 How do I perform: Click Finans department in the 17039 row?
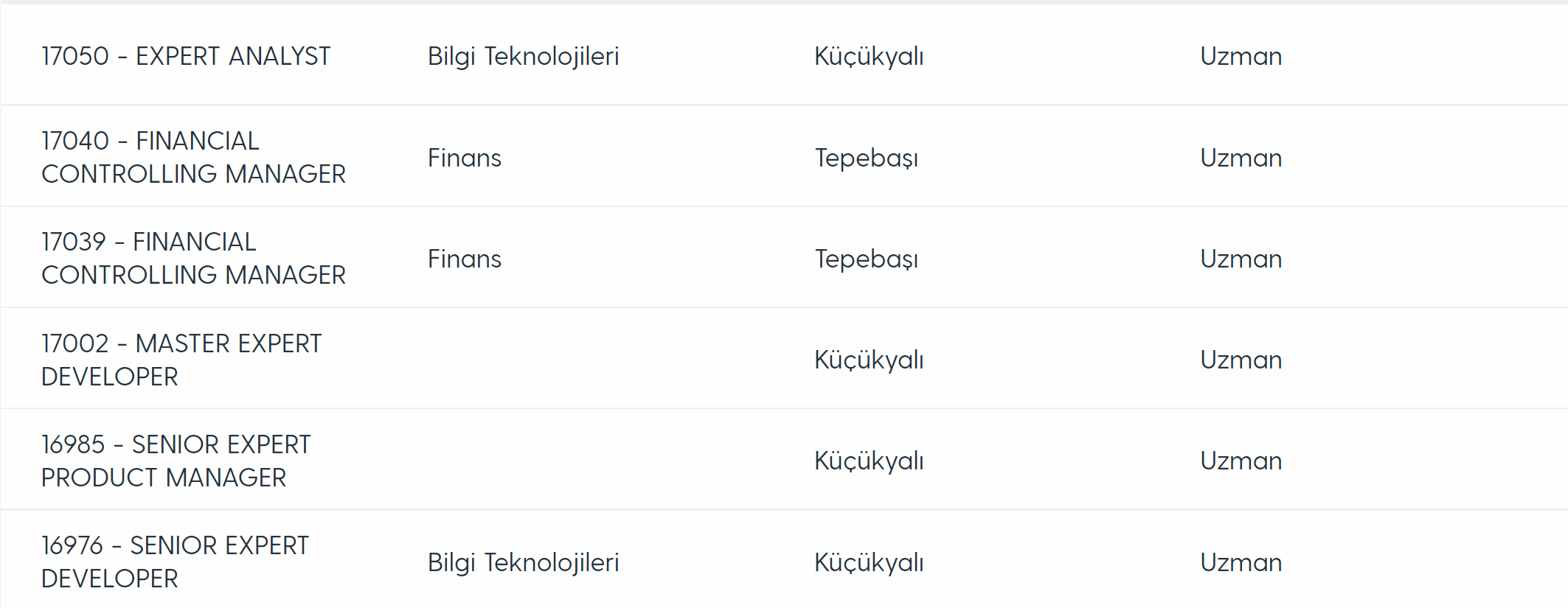tap(465, 259)
